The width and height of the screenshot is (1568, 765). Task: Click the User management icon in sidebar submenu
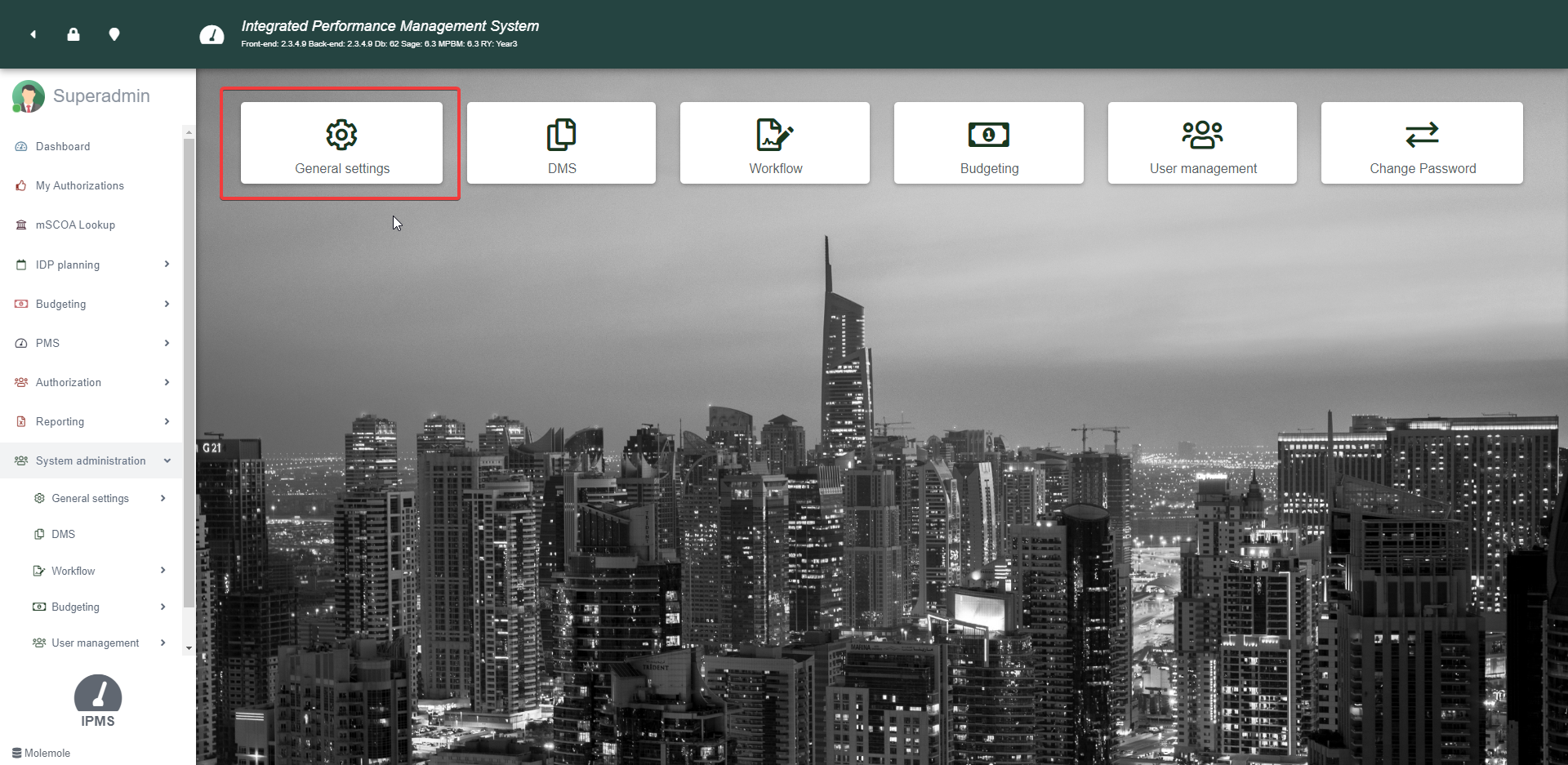click(x=39, y=643)
